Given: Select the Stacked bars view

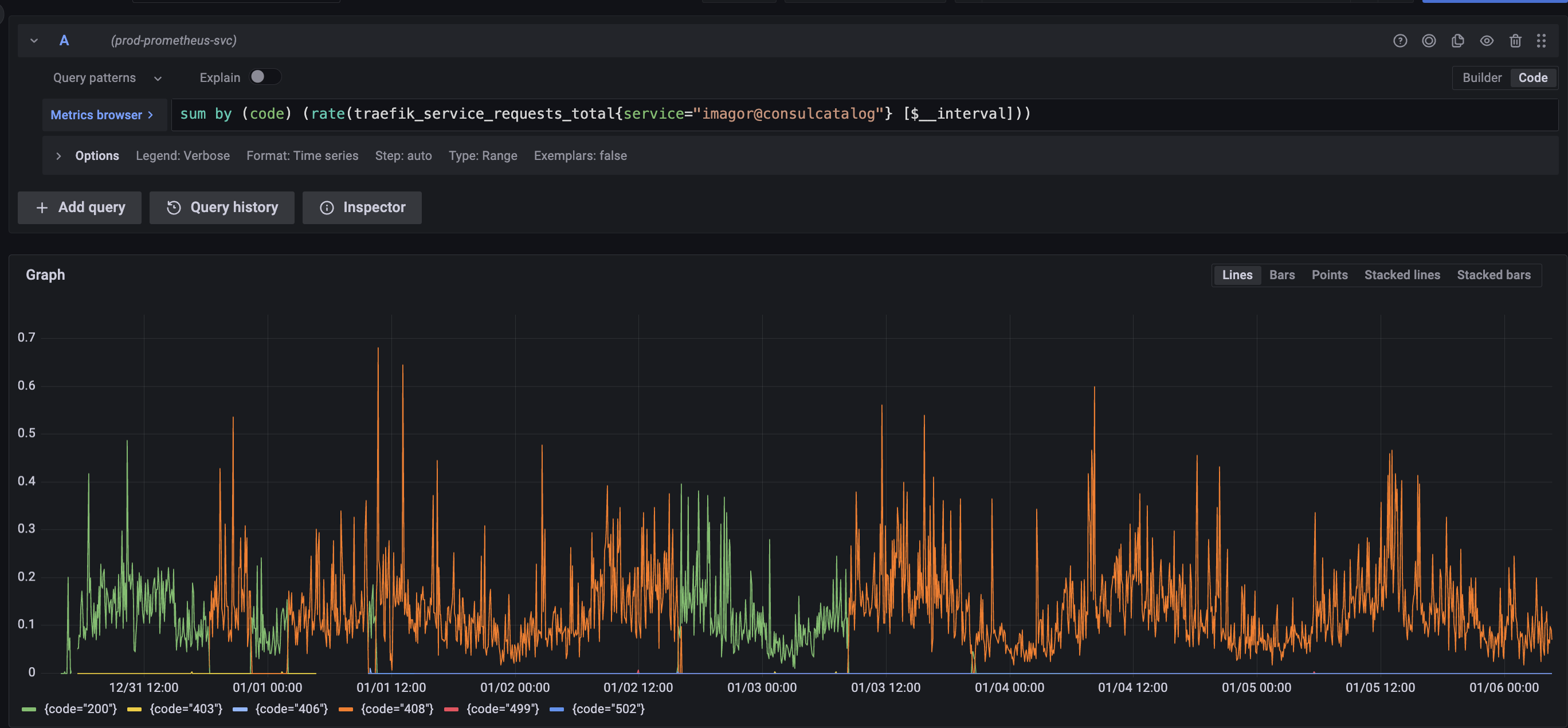Looking at the screenshot, I should click(x=1493, y=275).
